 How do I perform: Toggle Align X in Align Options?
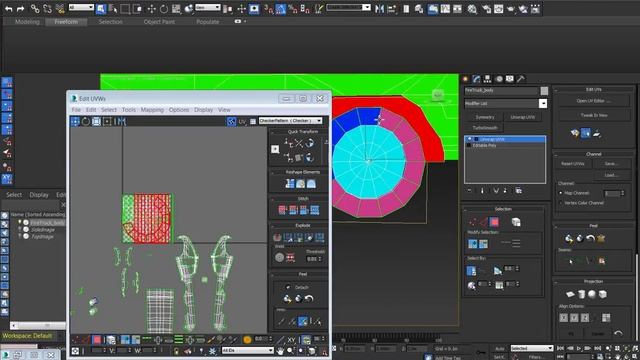[x=564, y=318]
